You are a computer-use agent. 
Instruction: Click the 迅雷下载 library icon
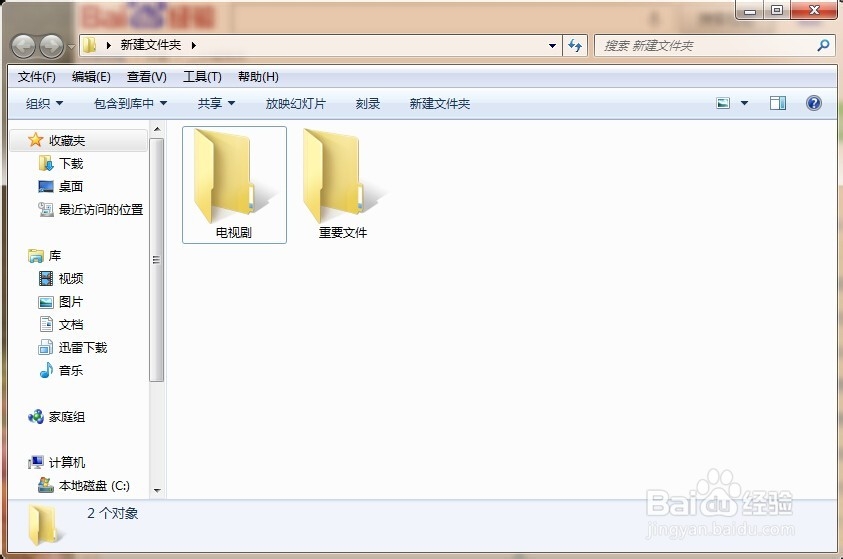coord(46,348)
